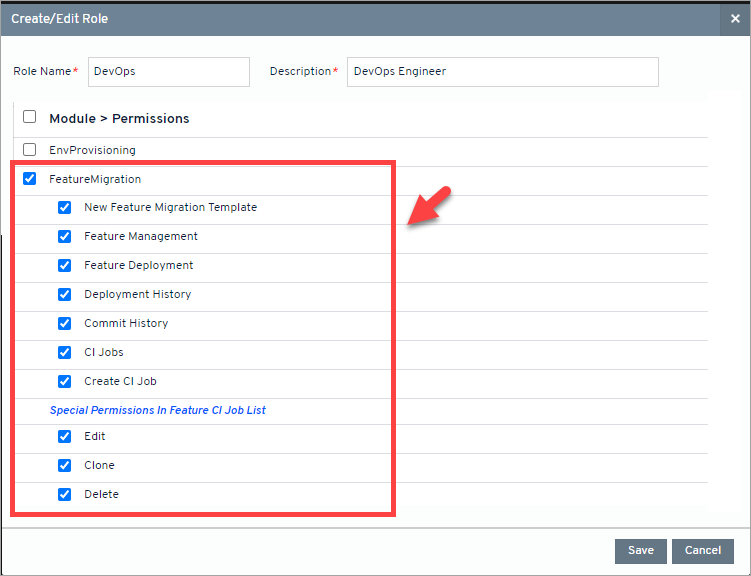Uncheck the Commit History permission
The height and width of the screenshot is (576, 751).
65,324
